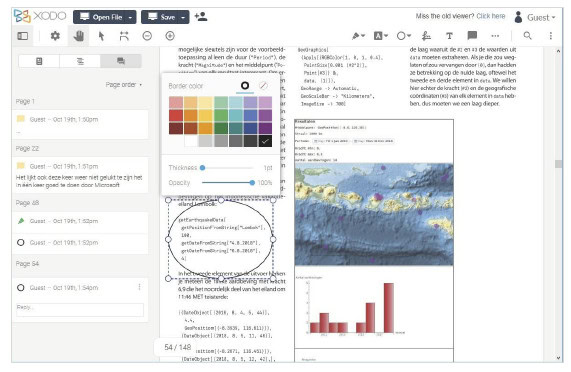Select the Page 54 ellipse annotation 1:54pm

[80, 288]
